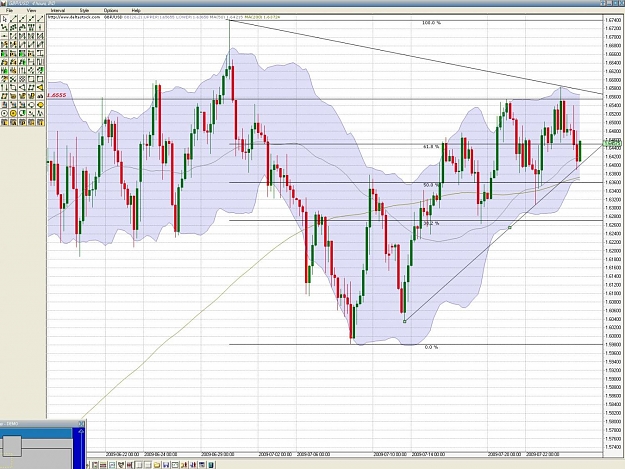Click the 2009-07-20 00:00 date label
625x469 pixels.
(x=504, y=454)
